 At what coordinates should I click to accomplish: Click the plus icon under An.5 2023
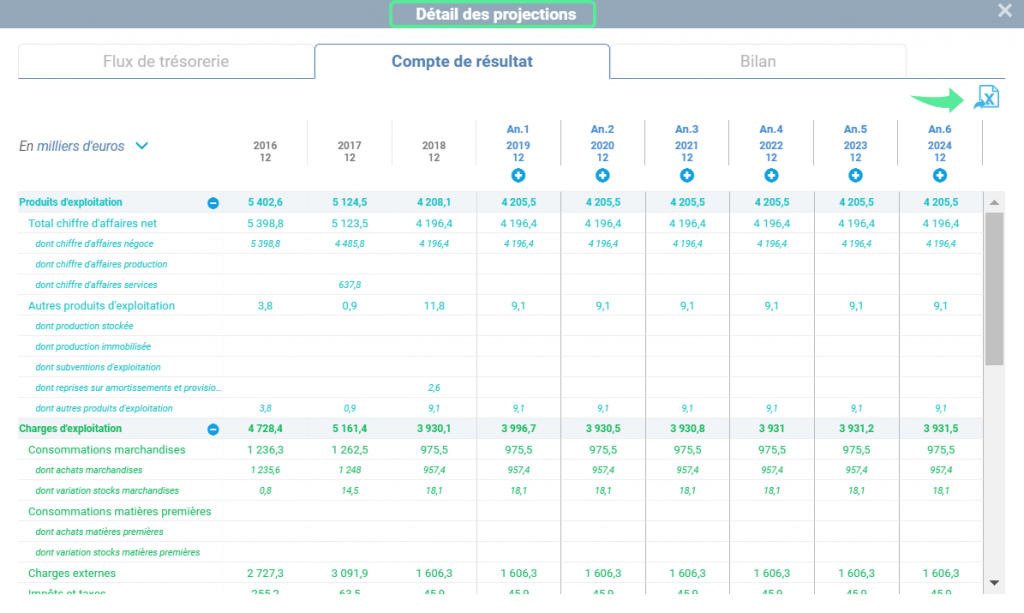click(856, 176)
